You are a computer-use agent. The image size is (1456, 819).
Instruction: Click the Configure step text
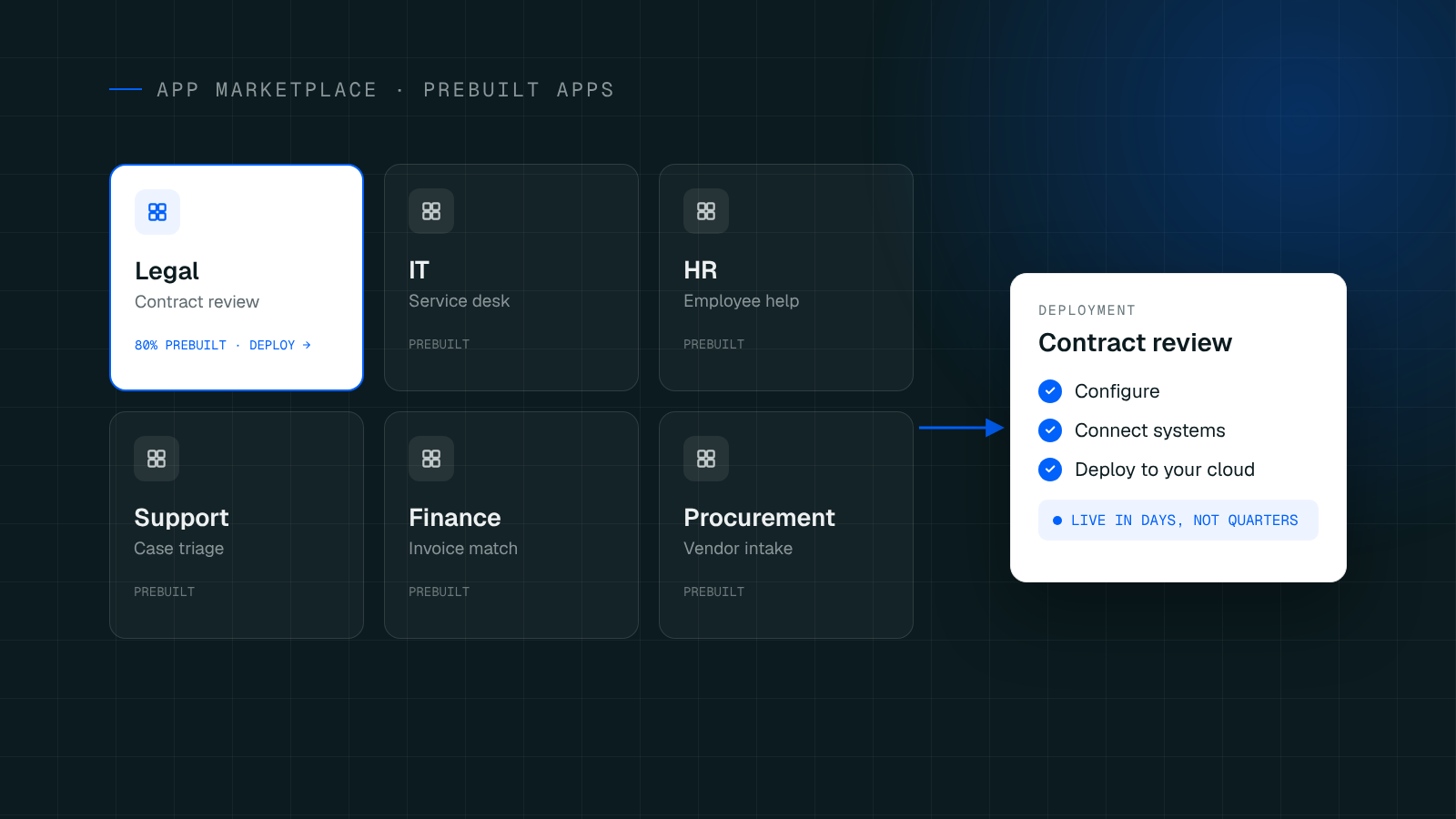(x=1117, y=391)
